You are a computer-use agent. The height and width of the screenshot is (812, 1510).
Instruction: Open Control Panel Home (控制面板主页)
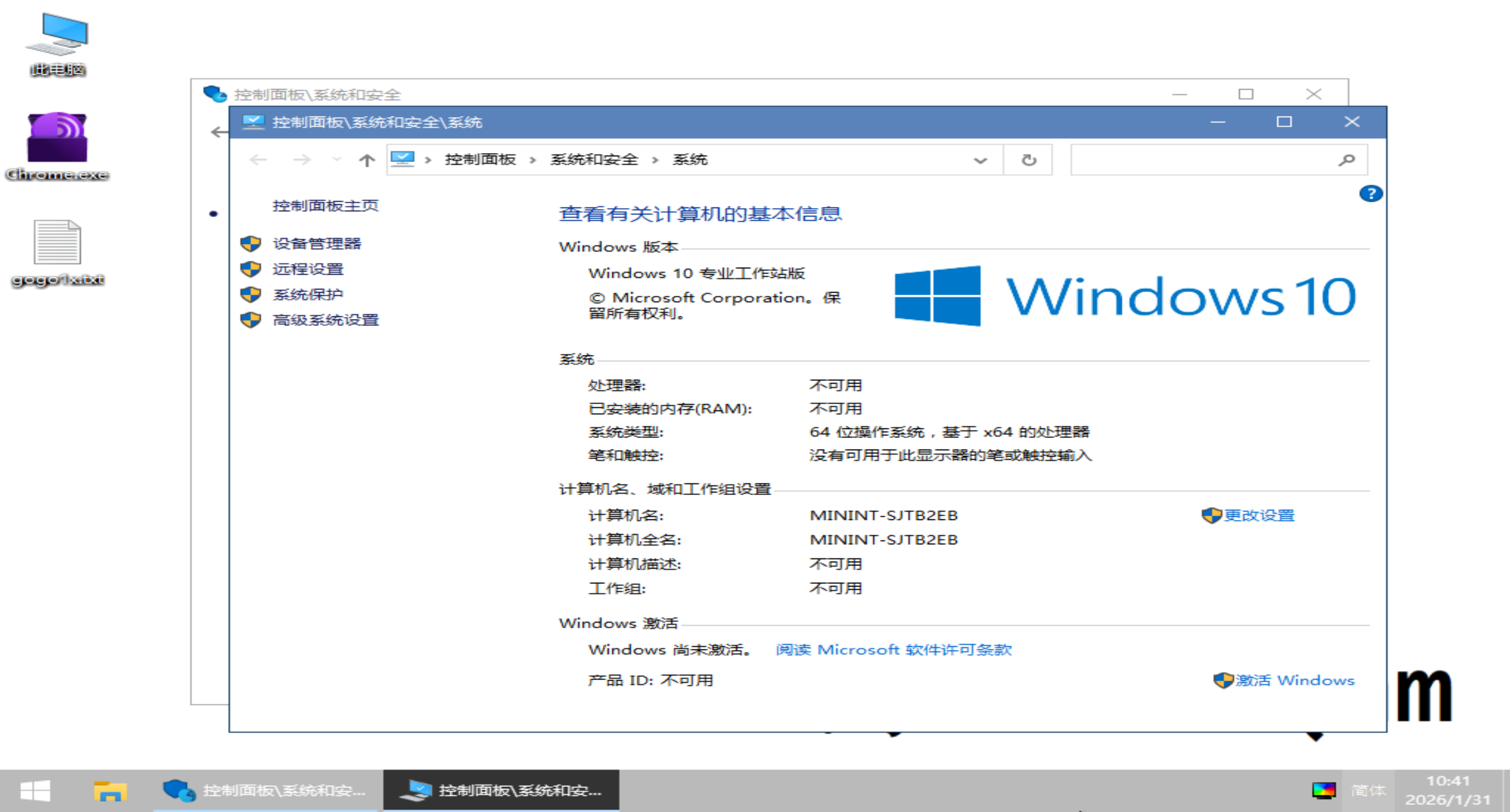(x=325, y=206)
